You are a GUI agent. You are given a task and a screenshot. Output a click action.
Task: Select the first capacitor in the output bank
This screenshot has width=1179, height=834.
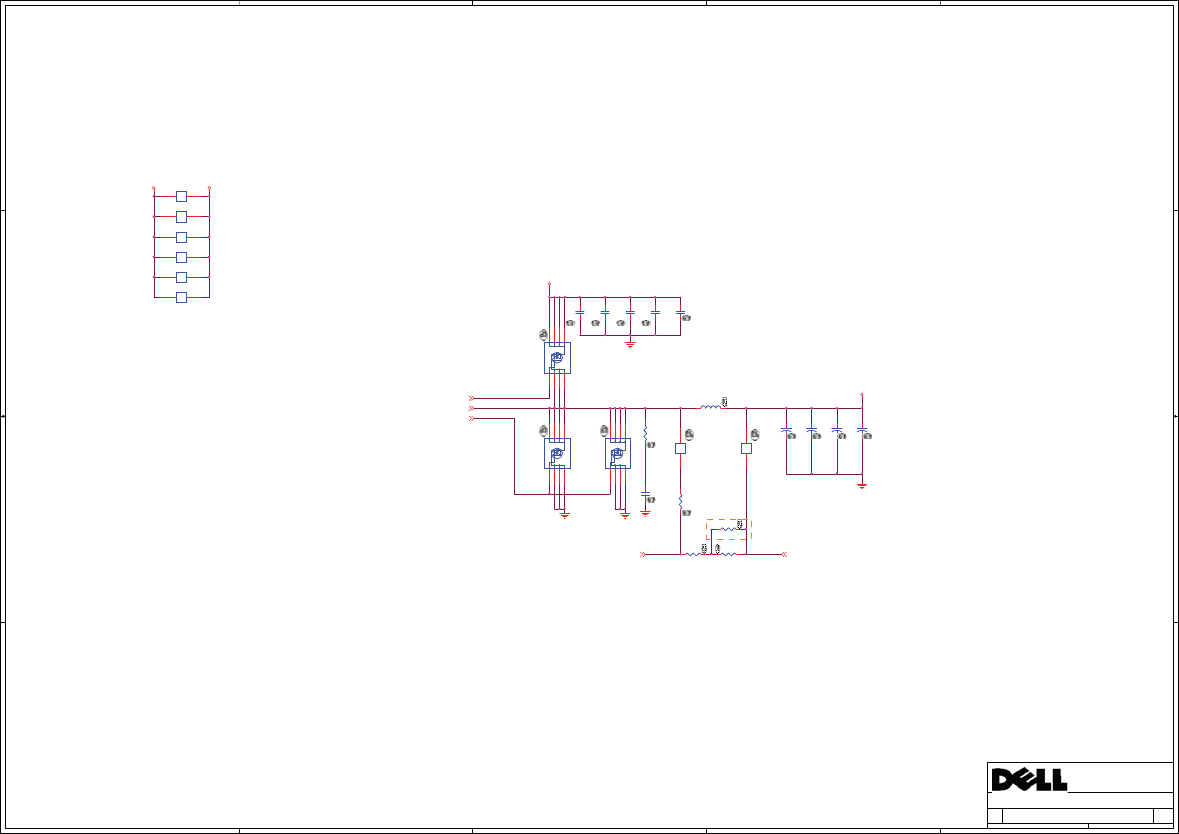click(787, 431)
